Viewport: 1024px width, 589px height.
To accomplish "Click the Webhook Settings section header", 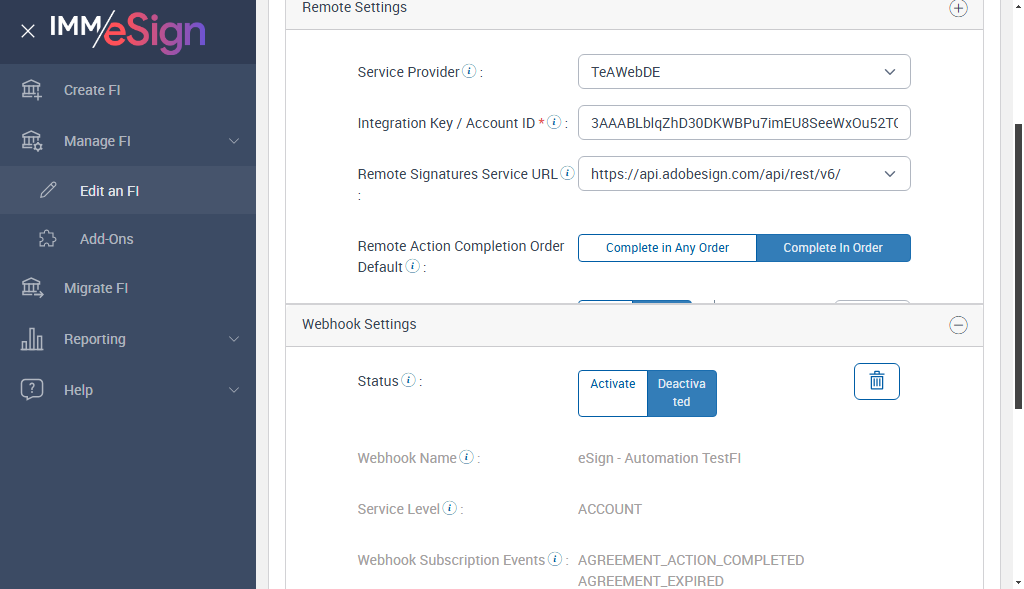I will [x=634, y=325].
